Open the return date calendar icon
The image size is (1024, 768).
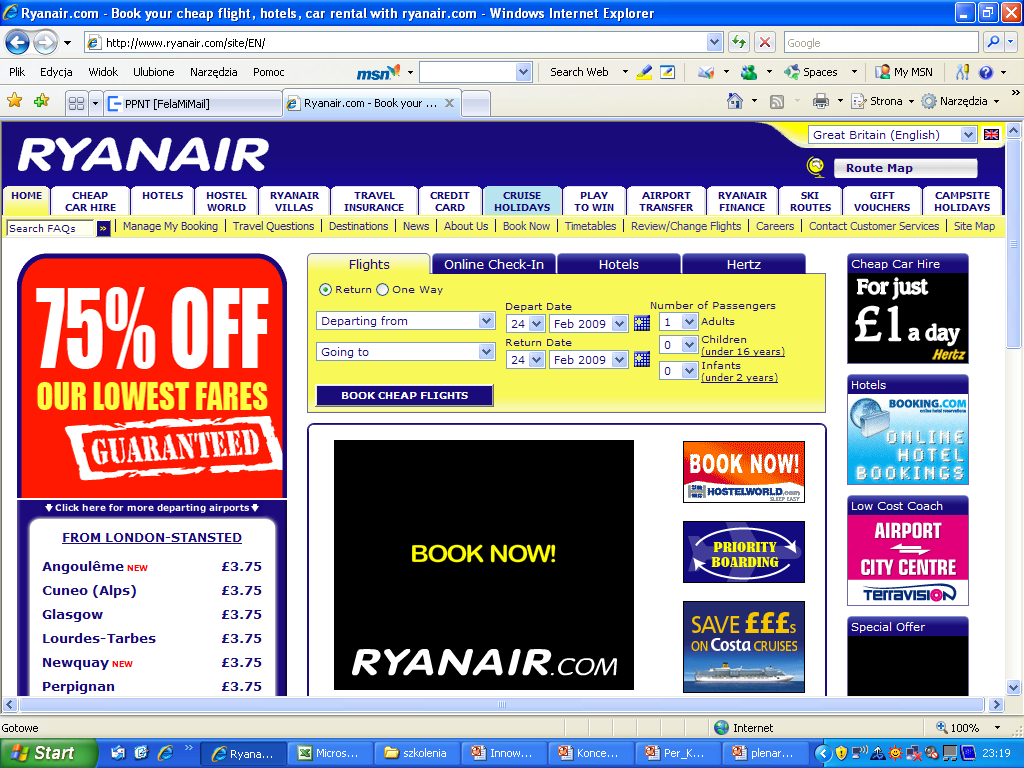[642, 359]
